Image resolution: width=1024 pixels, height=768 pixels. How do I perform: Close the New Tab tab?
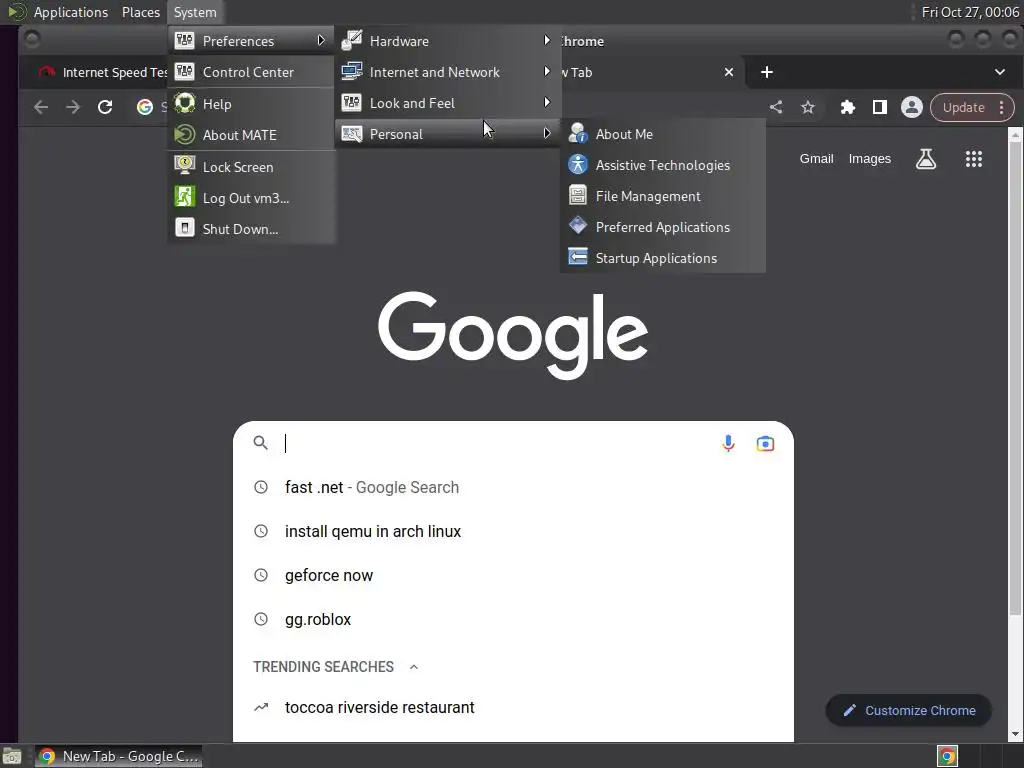[x=729, y=72]
